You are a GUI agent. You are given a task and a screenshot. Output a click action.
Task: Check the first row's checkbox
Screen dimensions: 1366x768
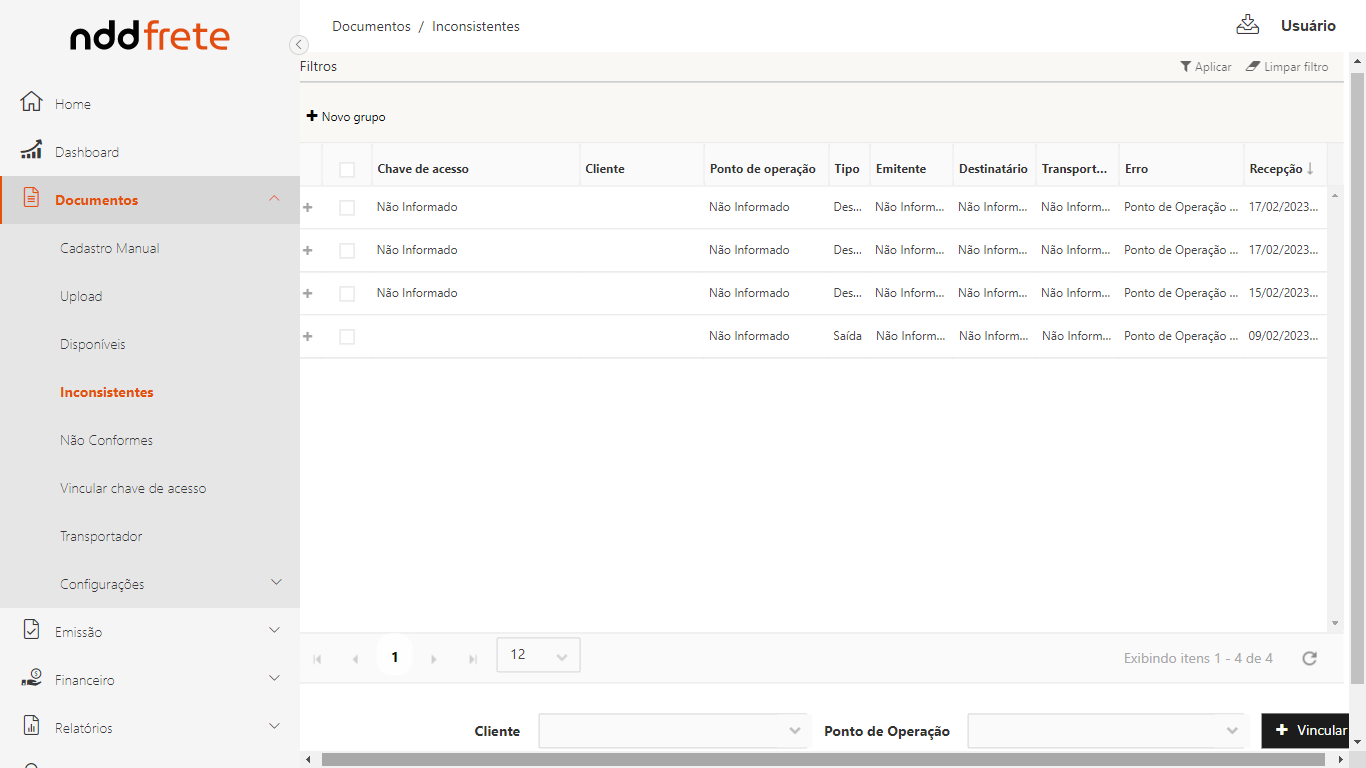click(347, 207)
